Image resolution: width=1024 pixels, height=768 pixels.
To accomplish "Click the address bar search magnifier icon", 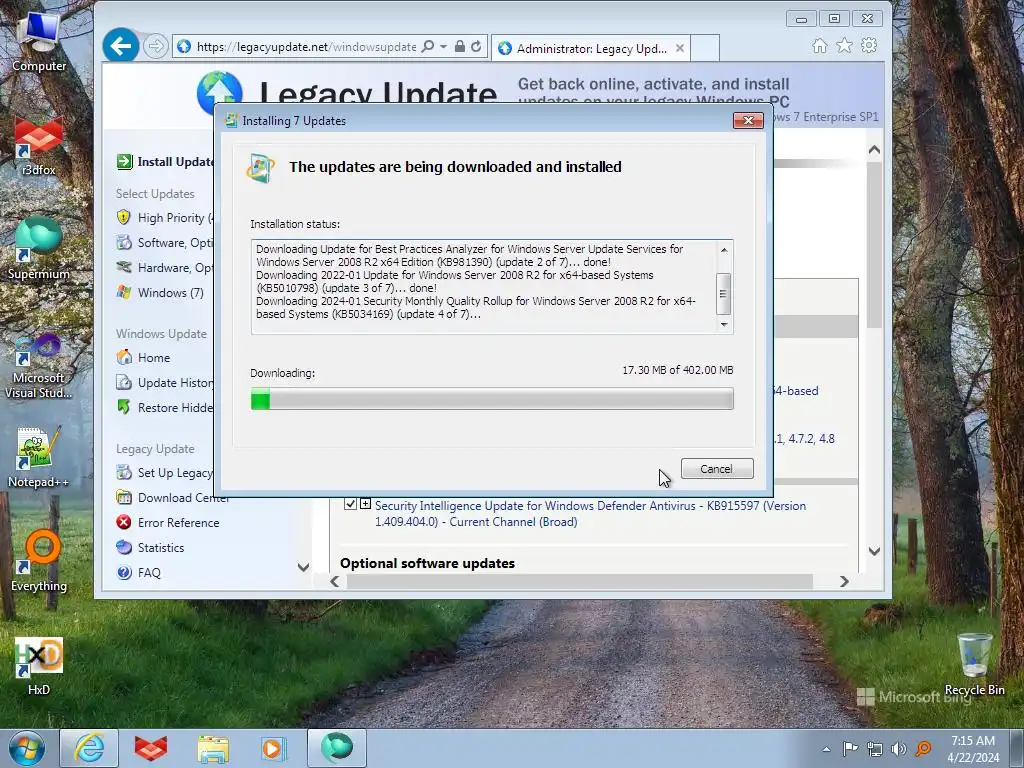I will 428,46.
